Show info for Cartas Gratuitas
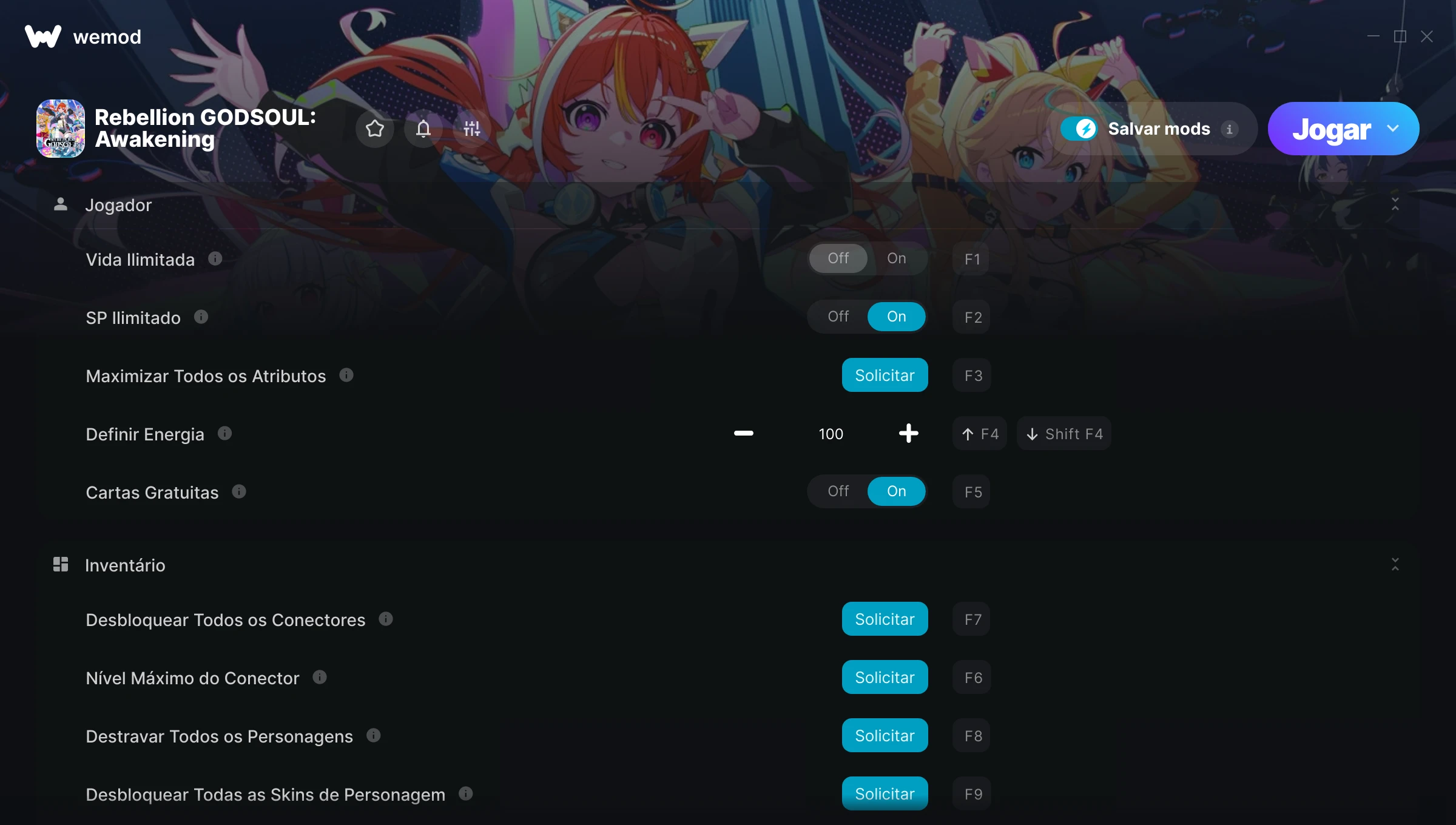 click(x=239, y=492)
